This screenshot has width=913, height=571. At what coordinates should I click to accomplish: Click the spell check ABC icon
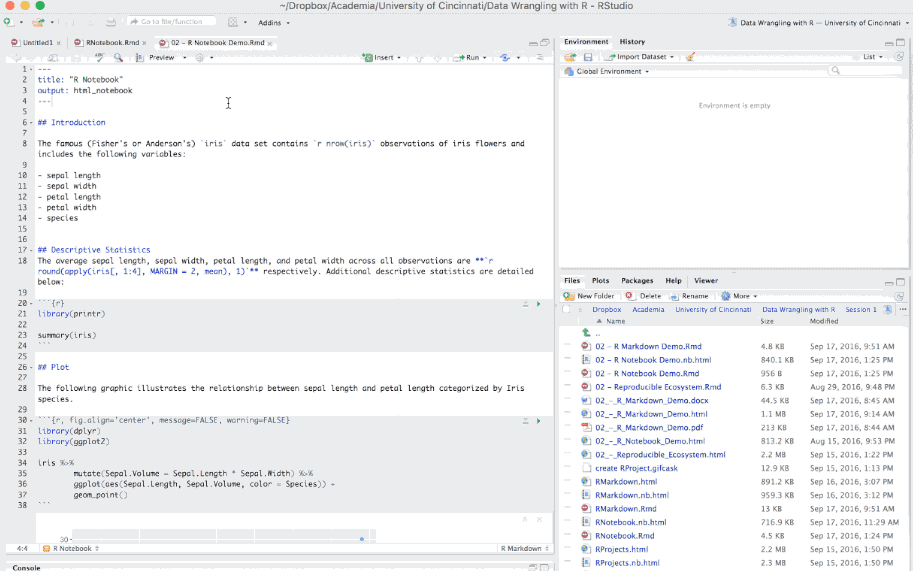pyautogui.click(x=100, y=57)
